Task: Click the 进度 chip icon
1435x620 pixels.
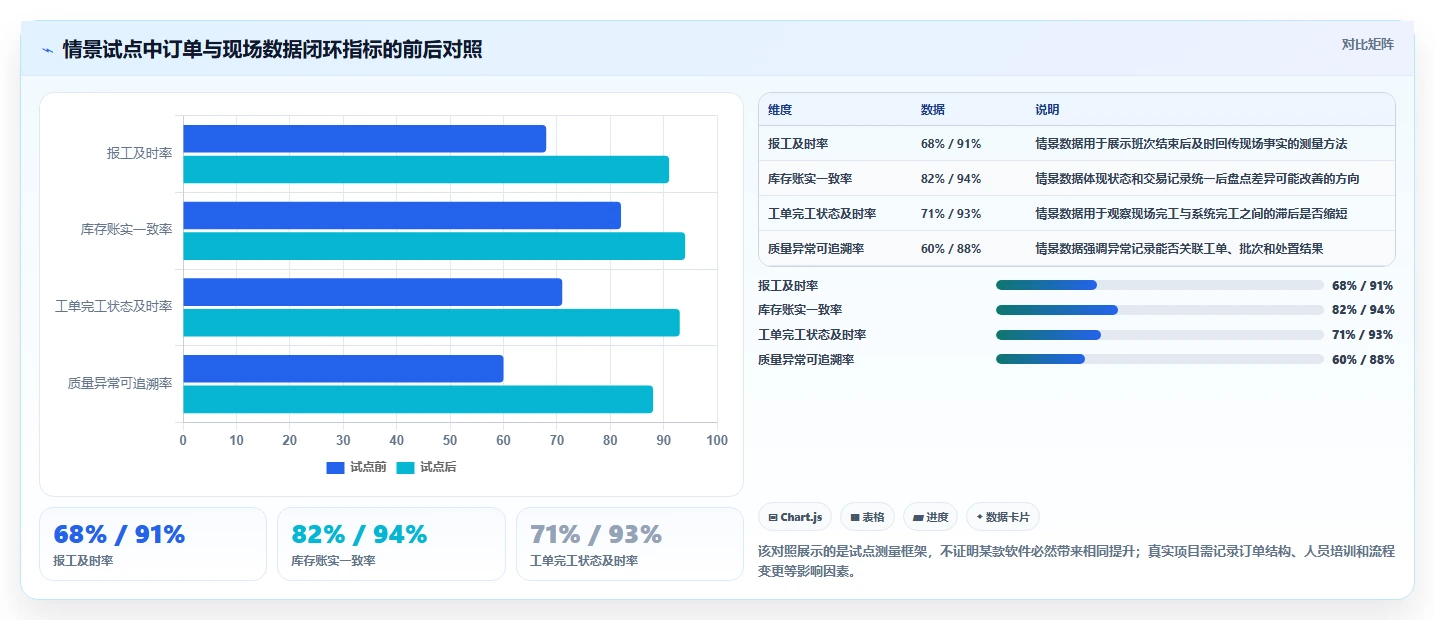Action: pos(918,518)
